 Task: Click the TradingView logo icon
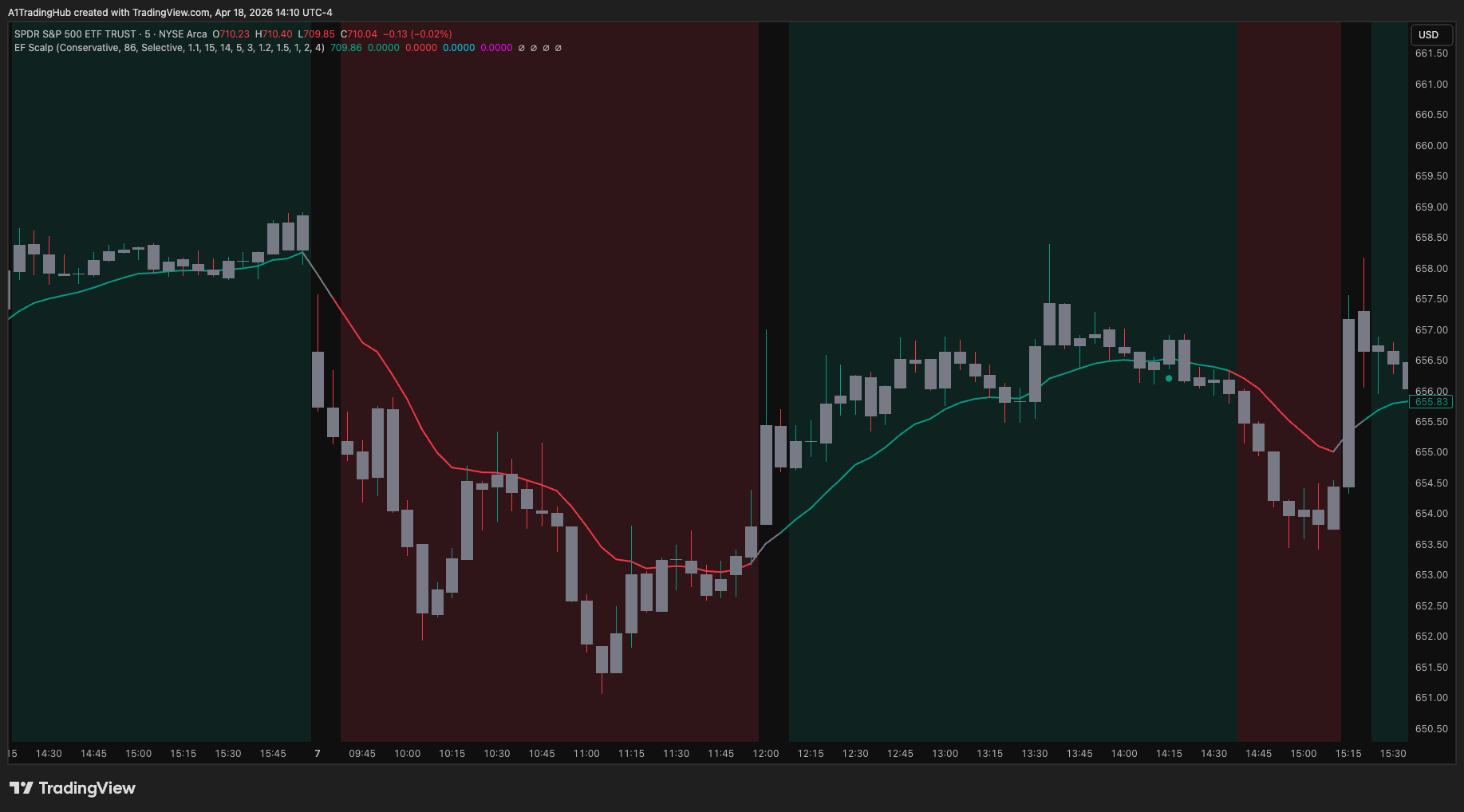(x=22, y=788)
